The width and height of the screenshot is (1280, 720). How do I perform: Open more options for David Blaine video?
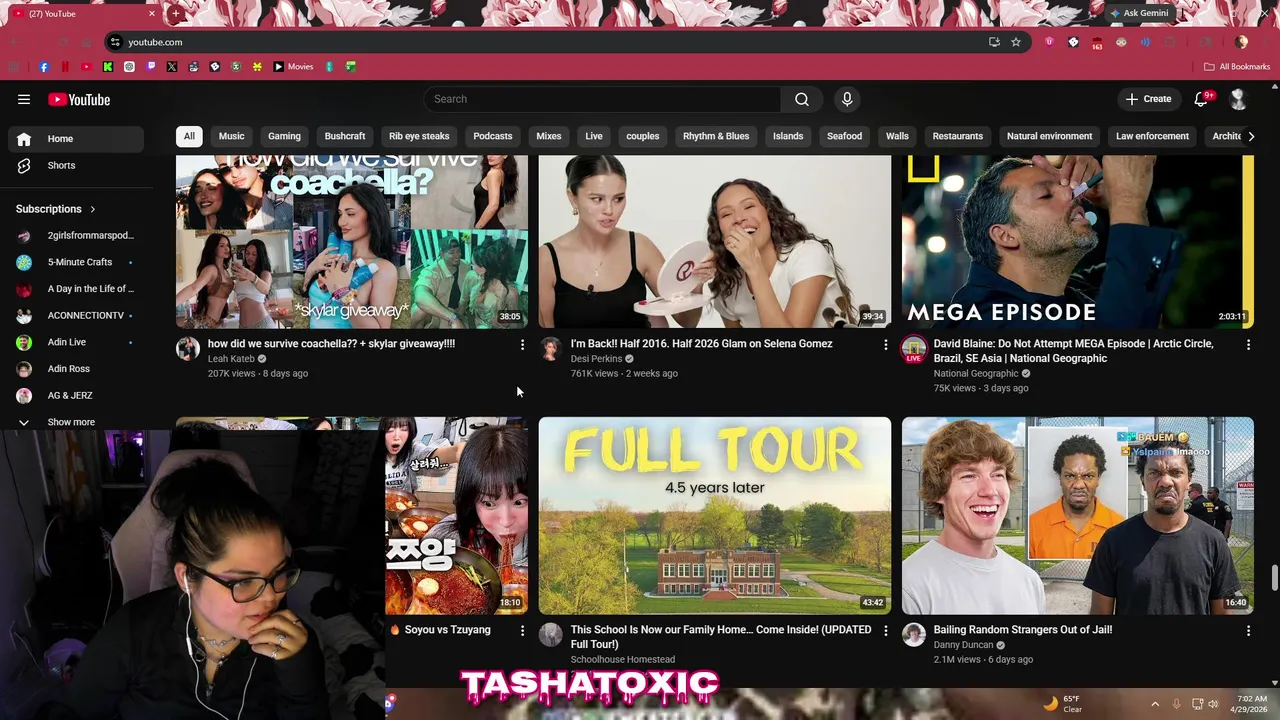point(1248,345)
